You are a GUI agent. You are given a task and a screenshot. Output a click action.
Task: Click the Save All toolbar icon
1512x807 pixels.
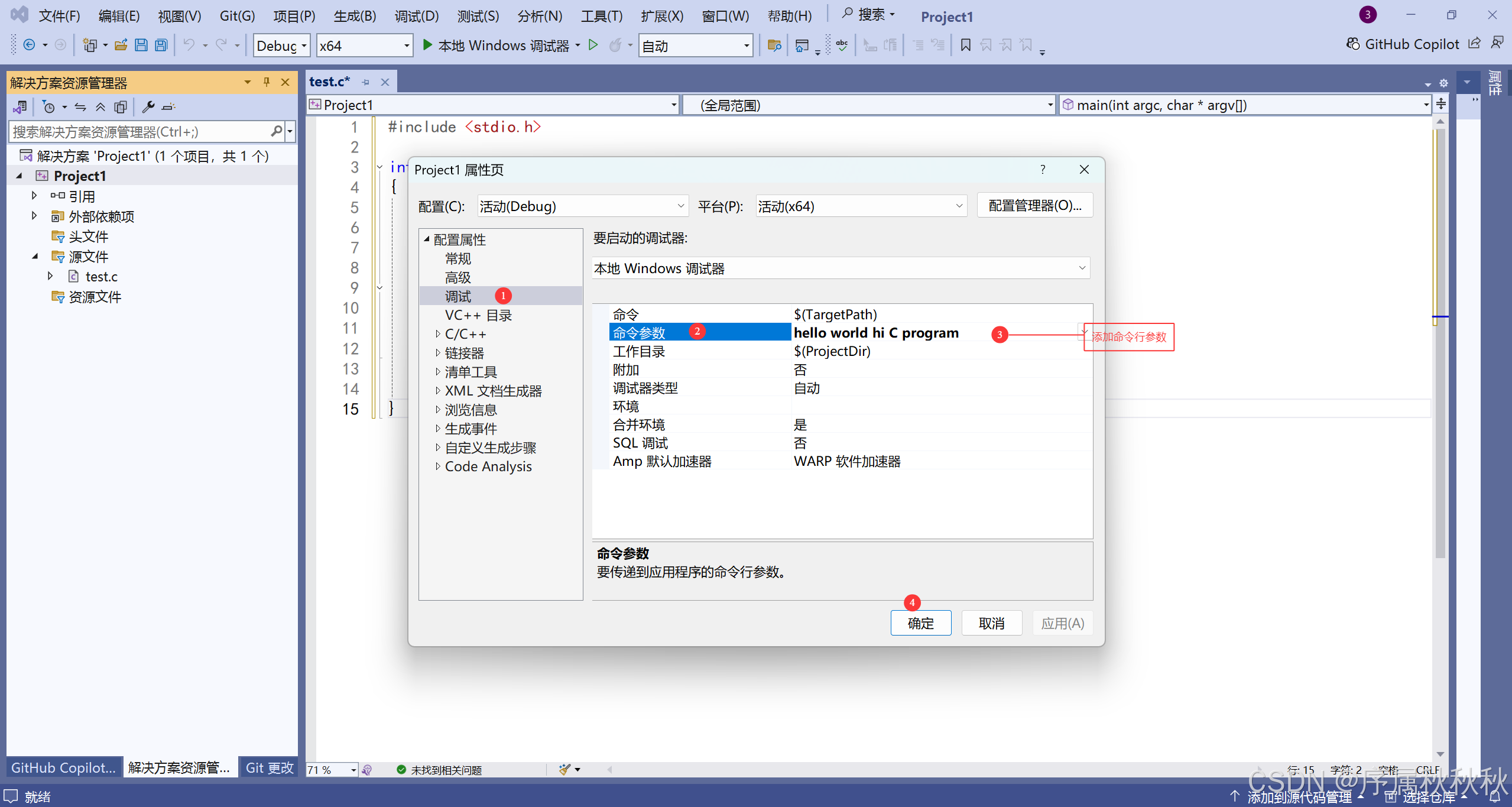tap(161, 46)
